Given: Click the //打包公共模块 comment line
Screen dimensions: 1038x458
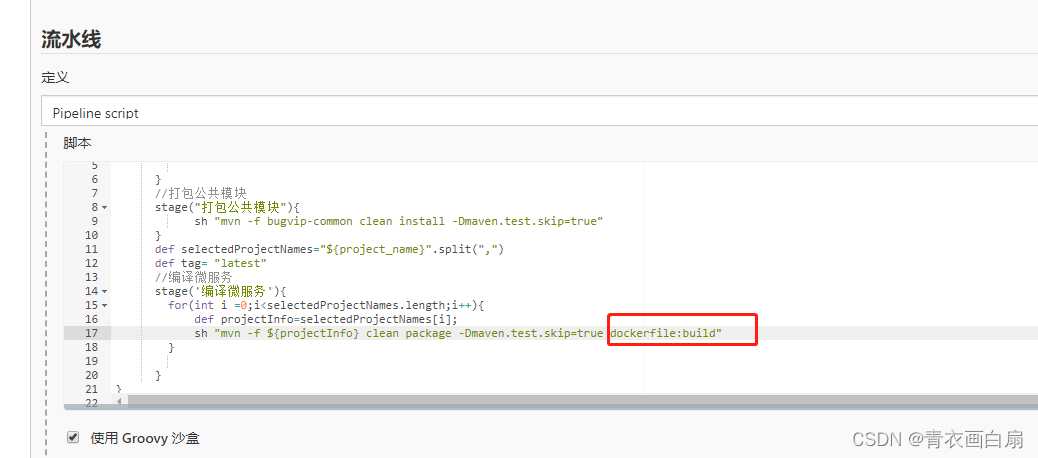Looking at the screenshot, I should tap(201, 193).
